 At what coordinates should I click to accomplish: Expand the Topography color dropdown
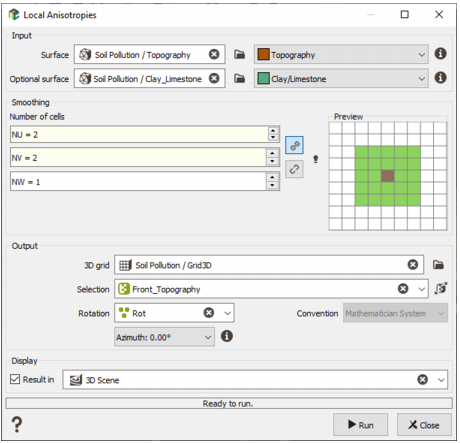422,55
